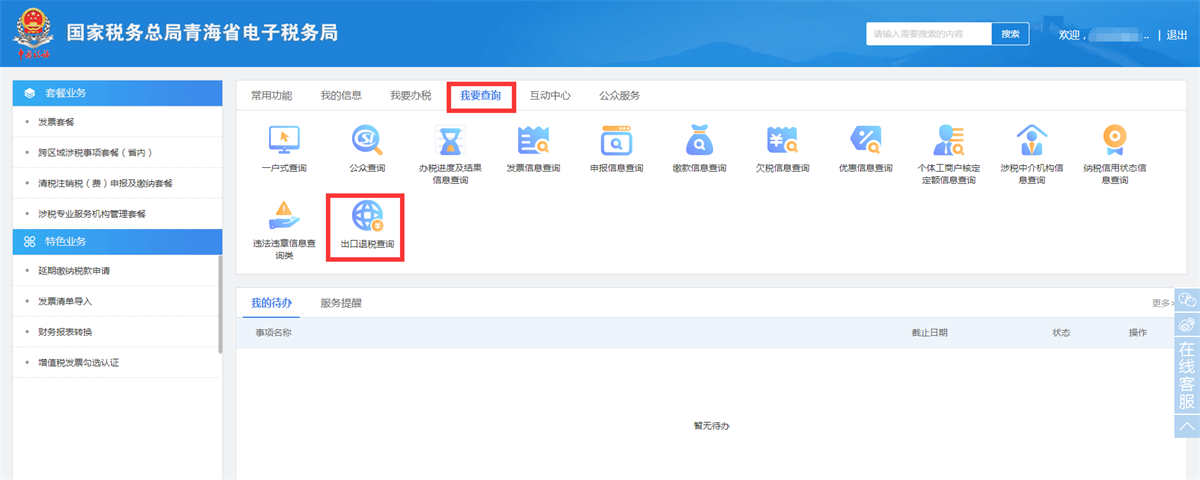Click the 公众查询 icon

click(366, 140)
